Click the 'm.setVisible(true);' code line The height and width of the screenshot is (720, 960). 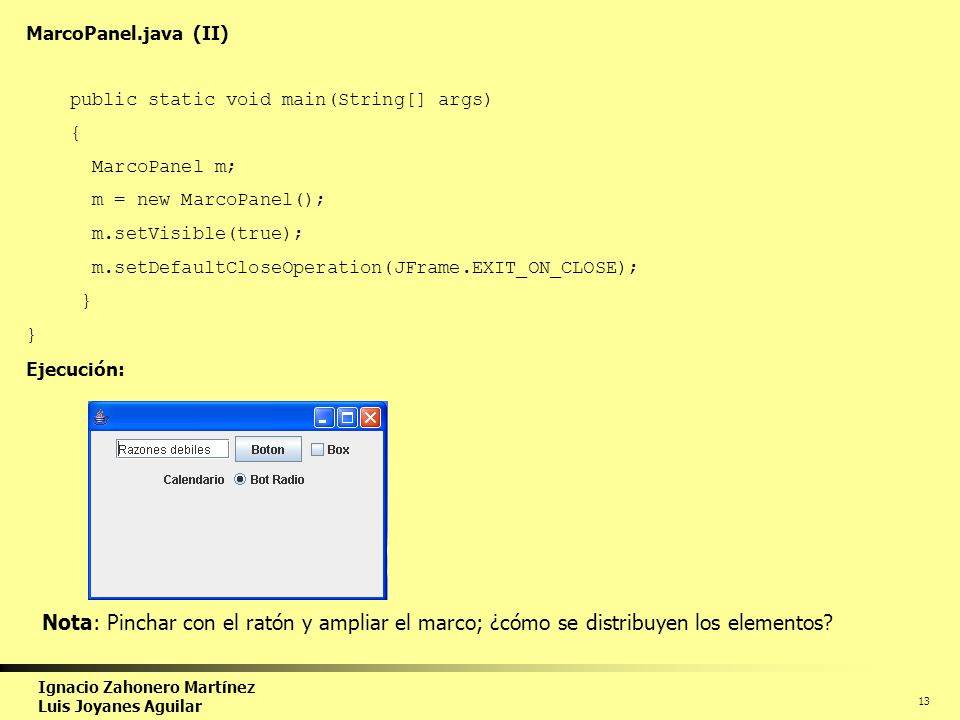197,233
